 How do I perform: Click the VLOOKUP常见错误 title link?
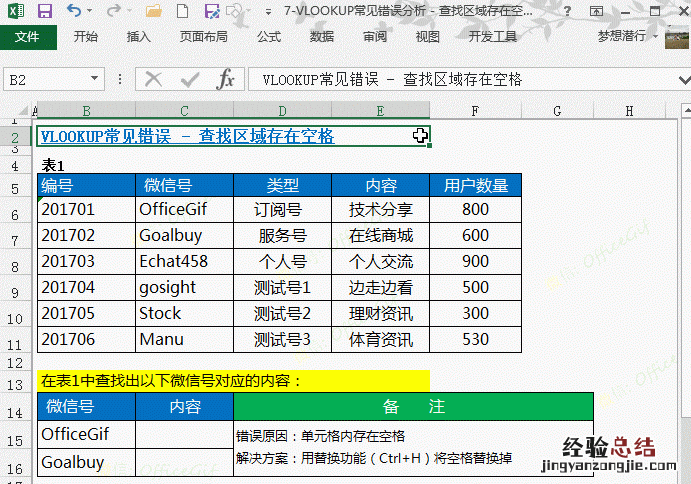click(187, 136)
